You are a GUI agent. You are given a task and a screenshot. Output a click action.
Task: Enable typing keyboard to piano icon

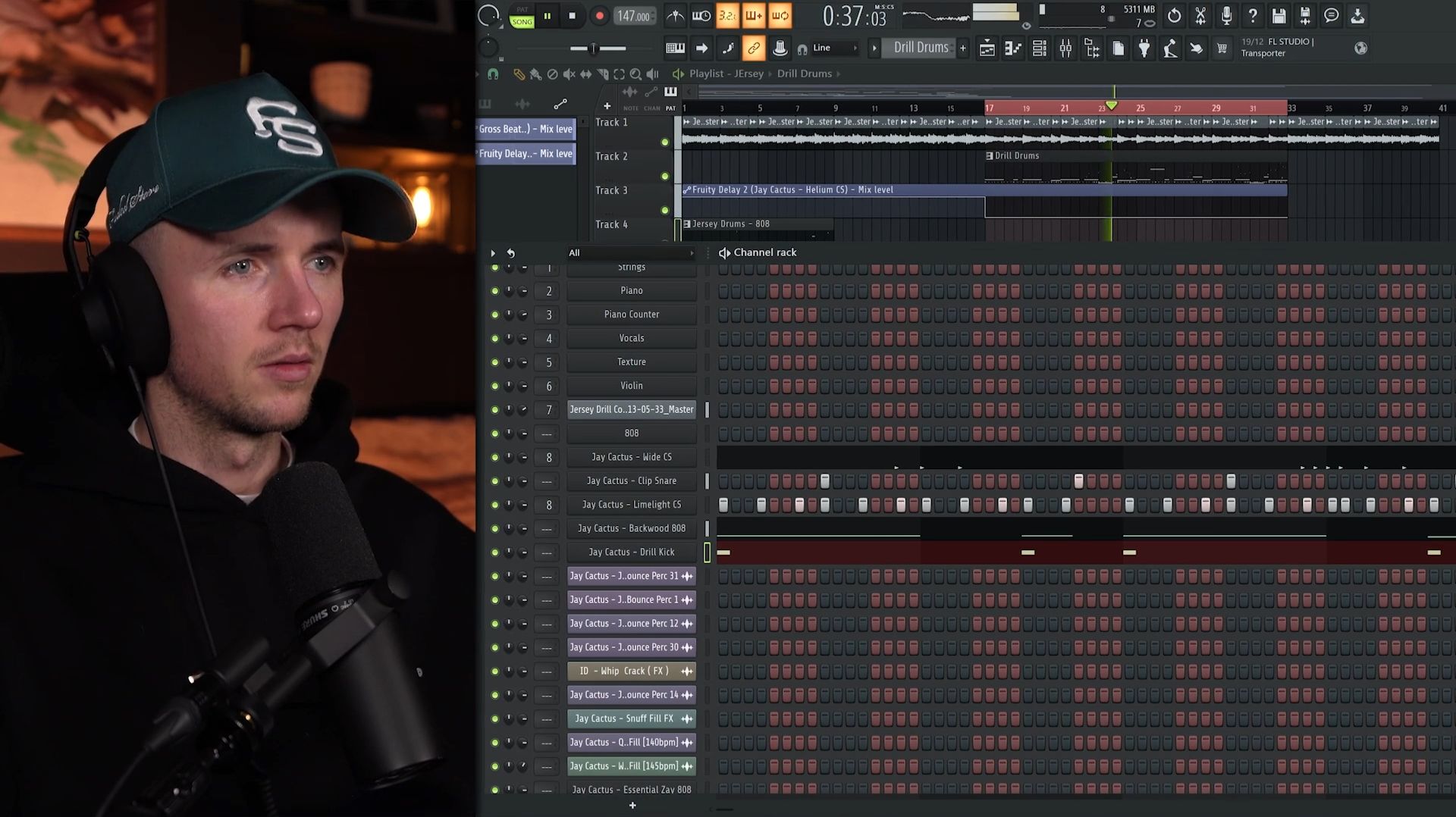pos(675,49)
